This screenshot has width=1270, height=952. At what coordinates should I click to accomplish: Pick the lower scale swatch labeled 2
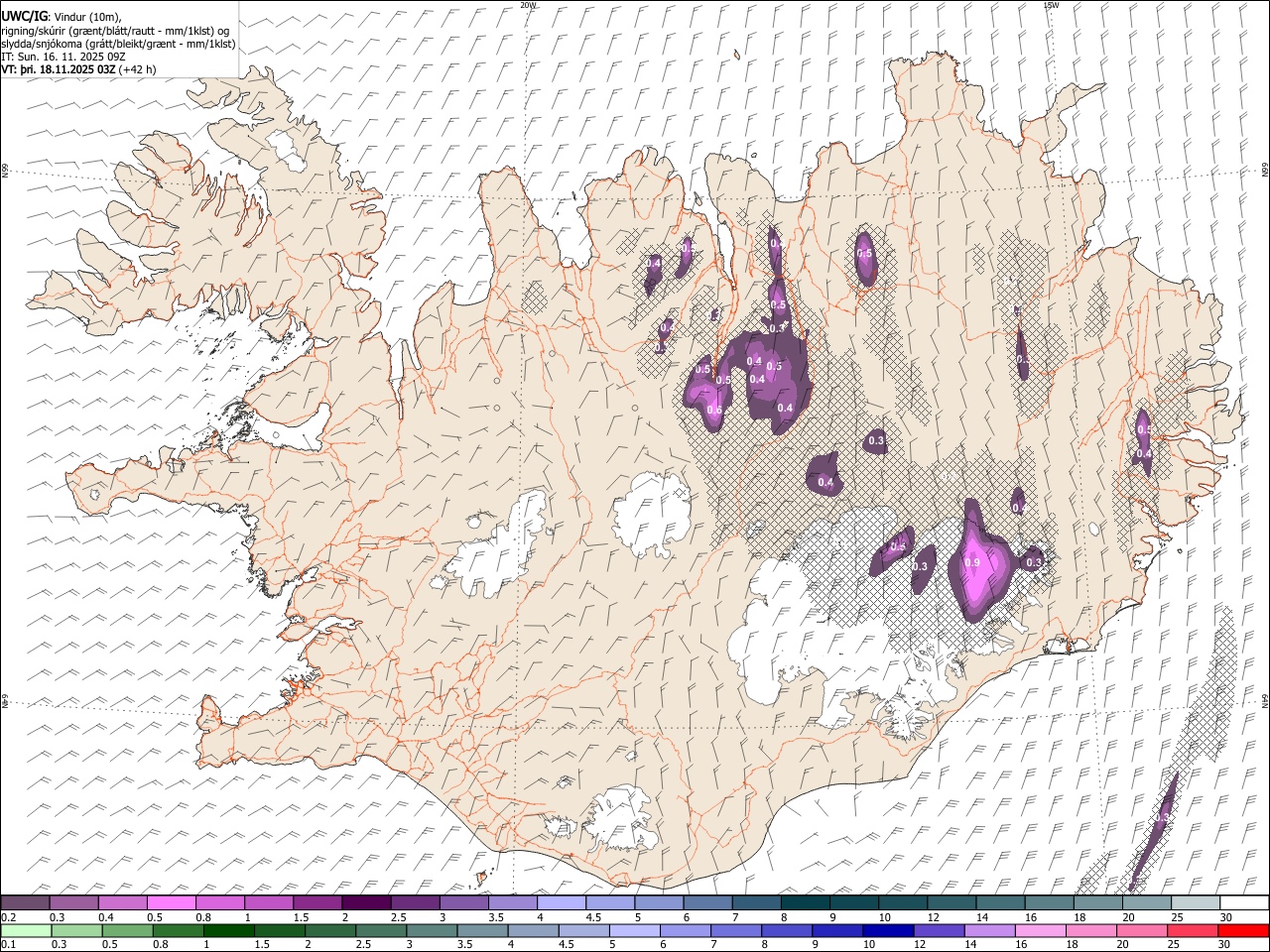pos(329,930)
